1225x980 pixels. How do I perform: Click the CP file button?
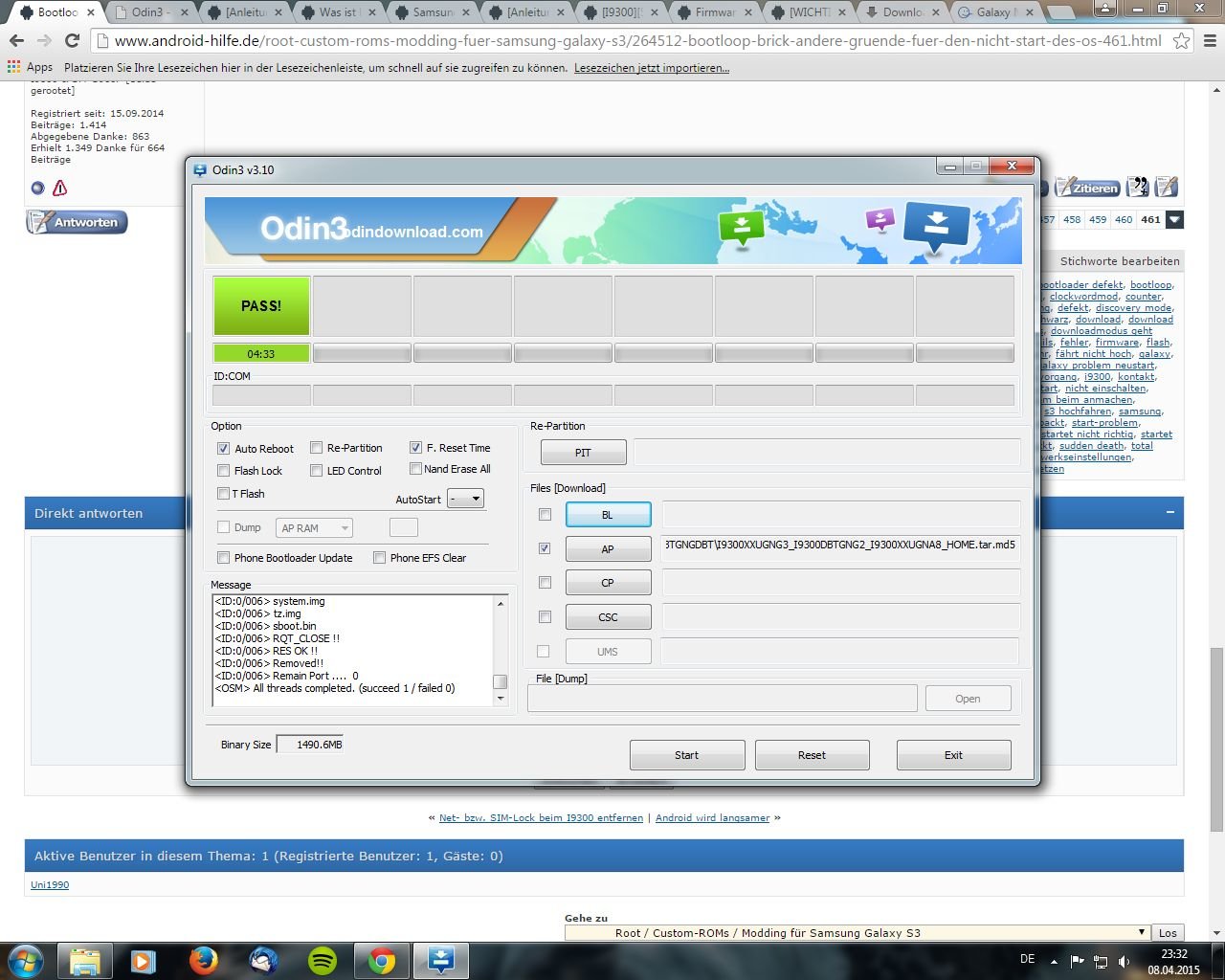click(608, 583)
